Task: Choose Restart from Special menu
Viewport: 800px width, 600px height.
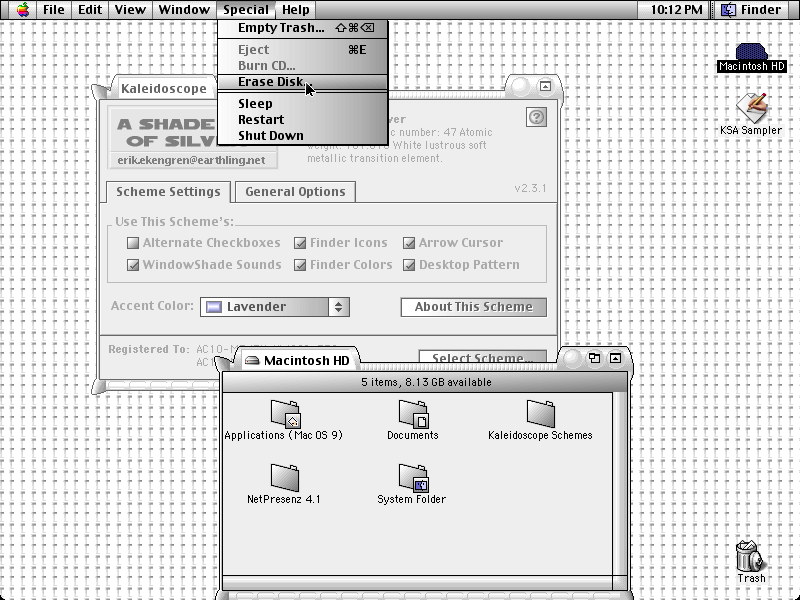Action: pyautogui.click(x=303, y=119)
